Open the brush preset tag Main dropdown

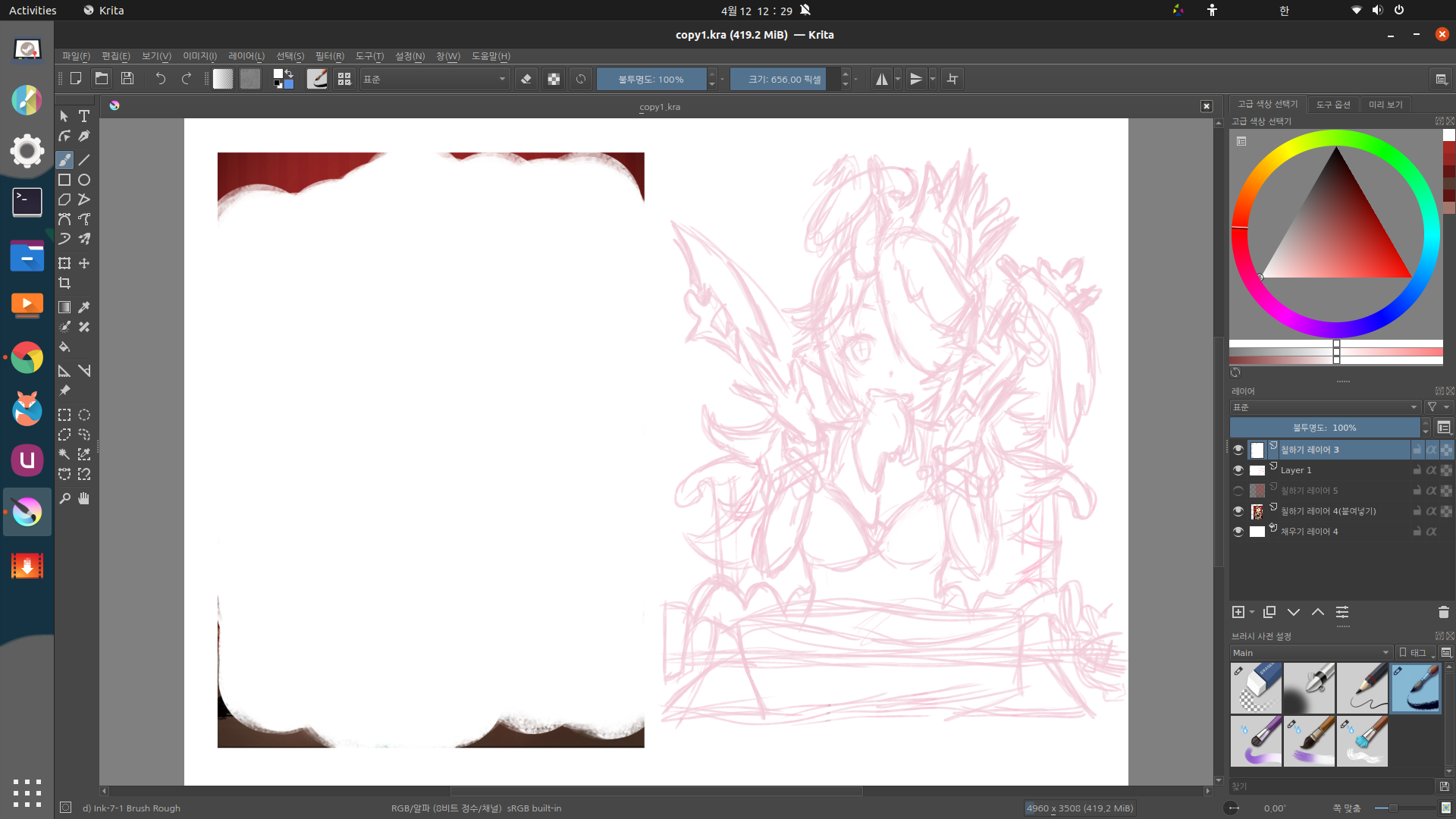(1311, 653)
